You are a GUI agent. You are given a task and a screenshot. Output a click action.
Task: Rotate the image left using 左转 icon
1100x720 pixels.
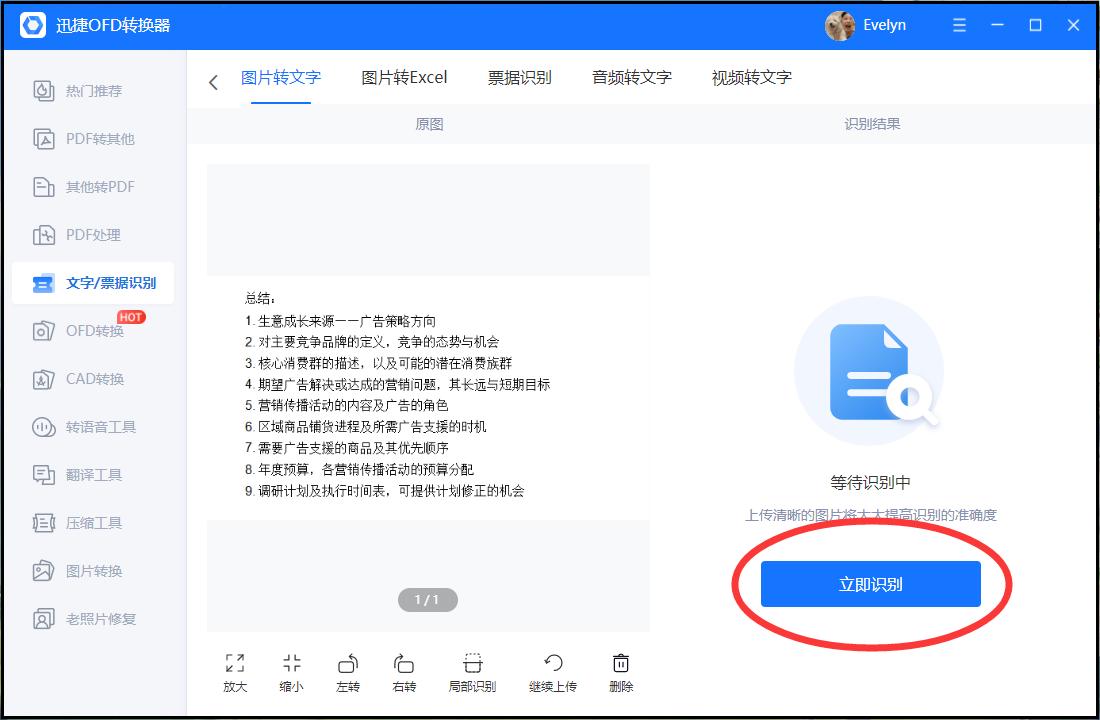347,670
